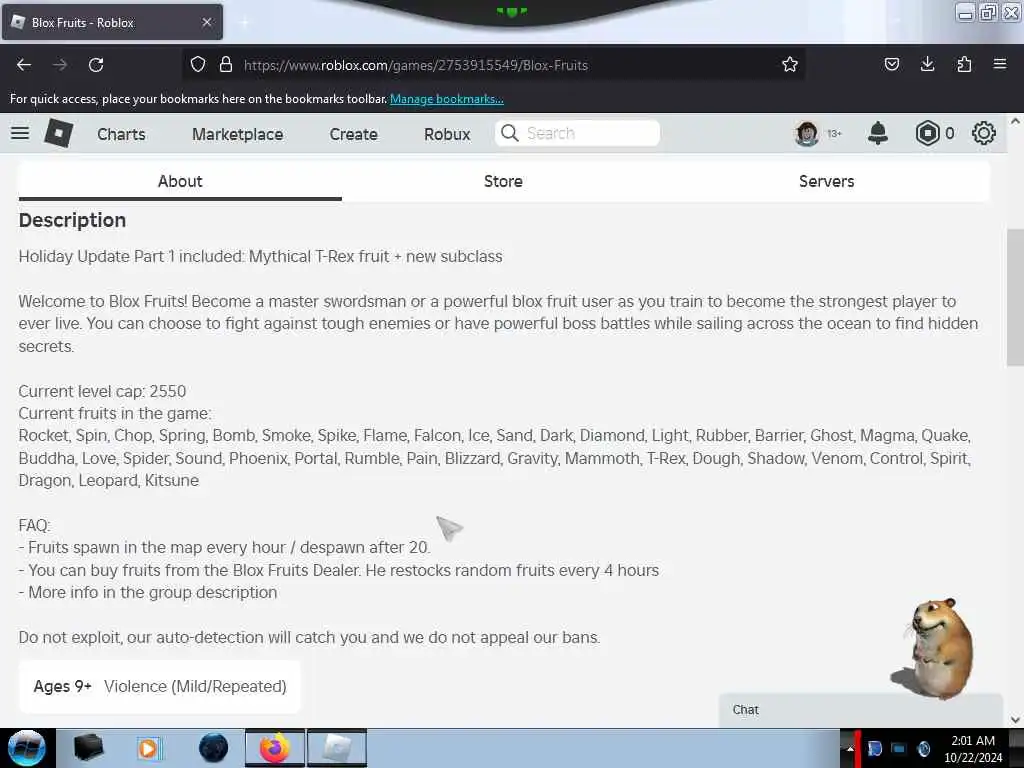Select the Blox Fruits - Roblox tab
This screenshot has height=768, width=1024.
112,22
